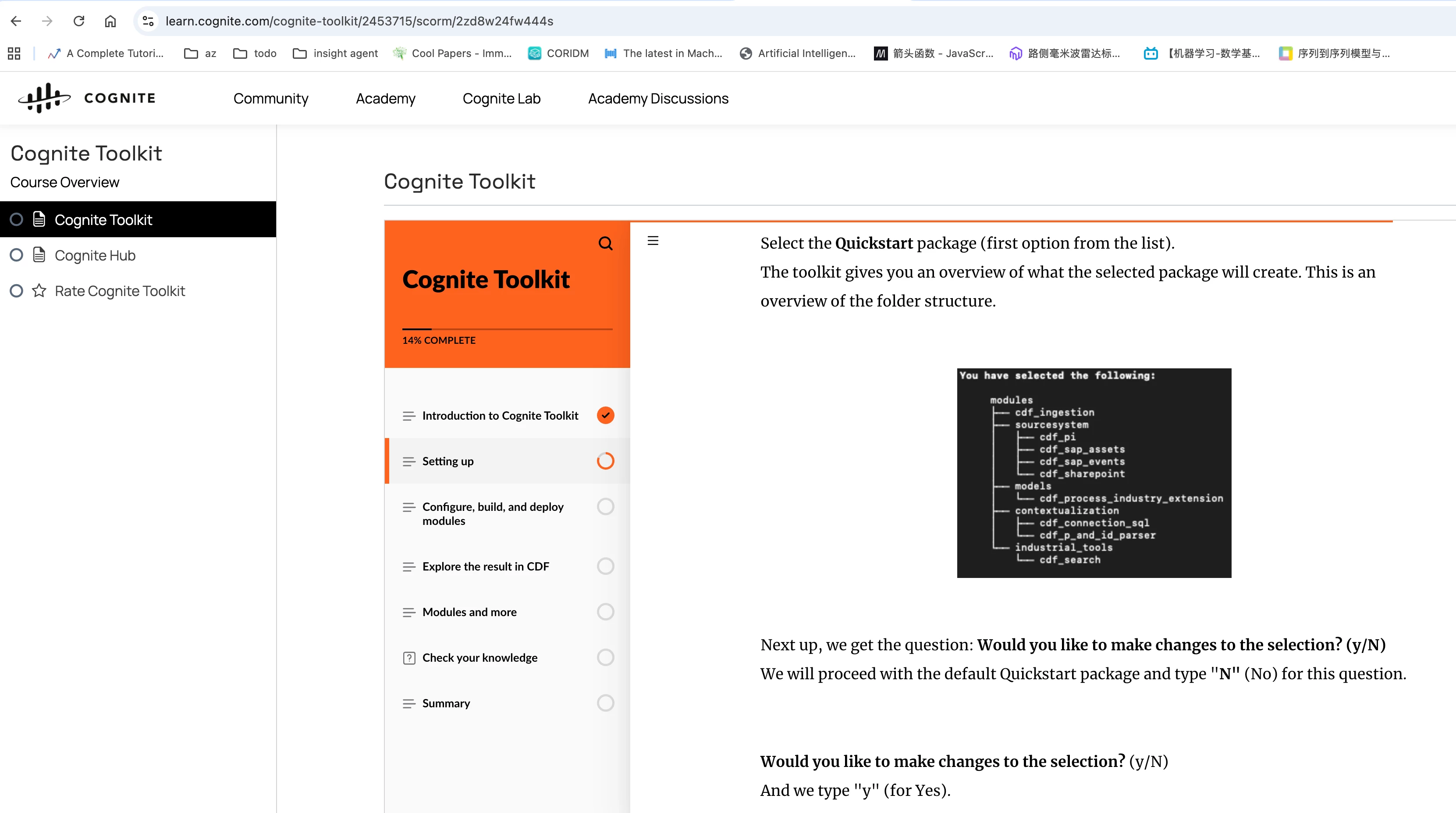Open the Configure, build, and deploy modules lesson
This screenshot has width=1456, height=813.
click(492, 513)
